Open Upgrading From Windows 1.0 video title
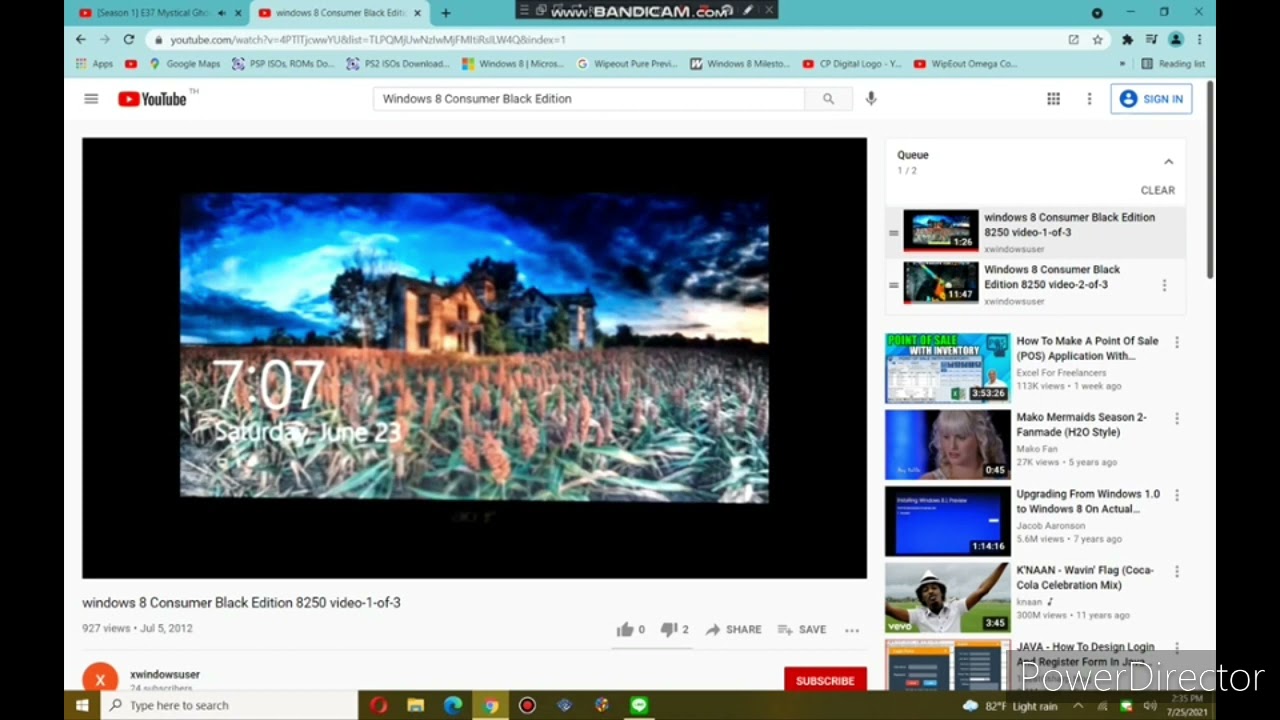Screen dimensions: 1280x720 tap(1088, 501)
